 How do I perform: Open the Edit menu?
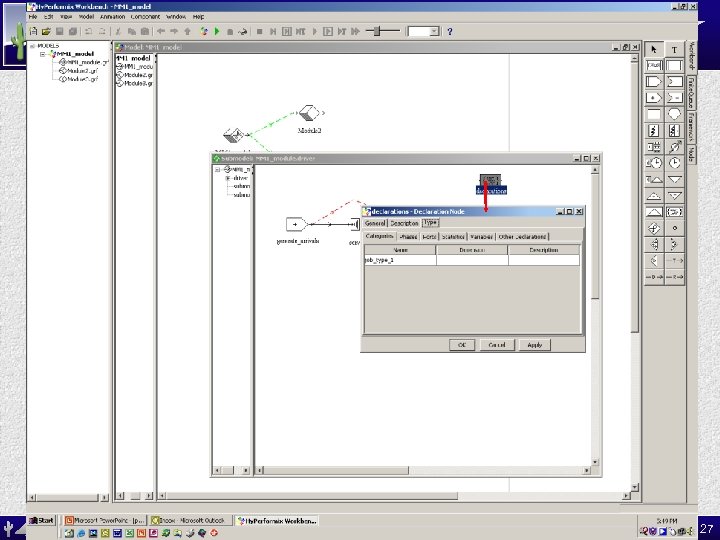tap(48, 17)
